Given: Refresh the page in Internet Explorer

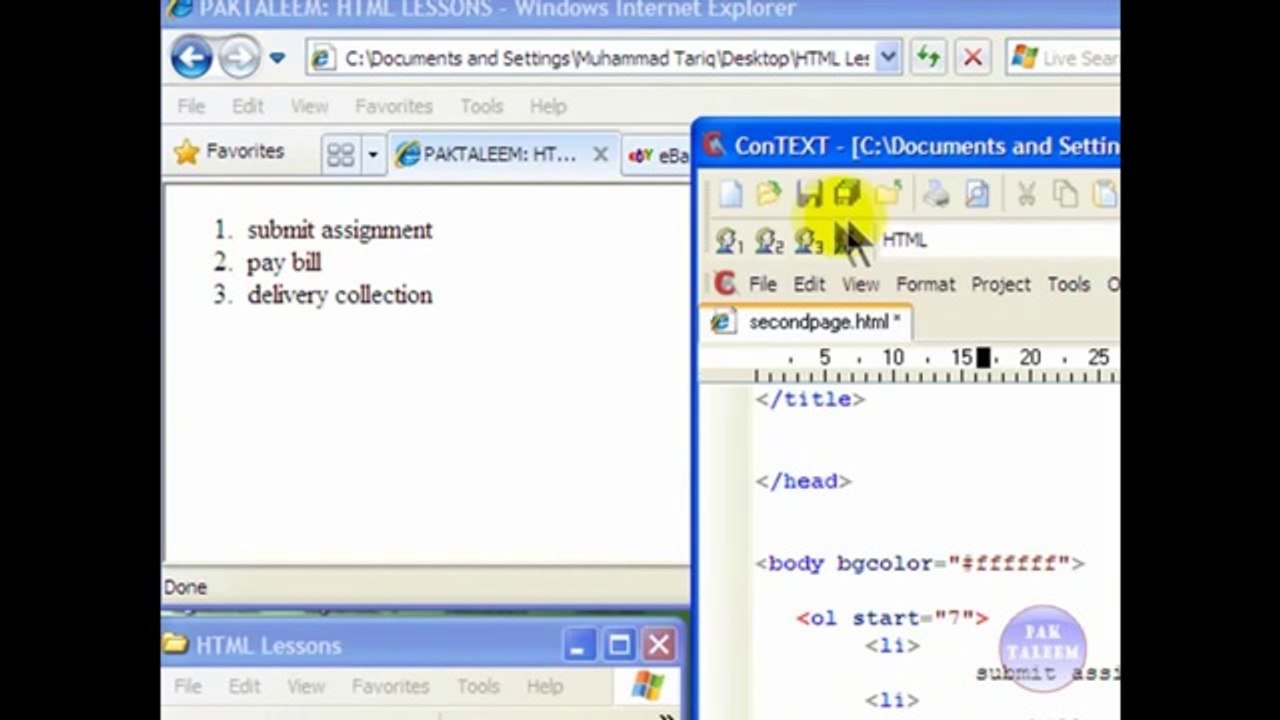Looking at the screenshot, I should [x=929, y=57].
